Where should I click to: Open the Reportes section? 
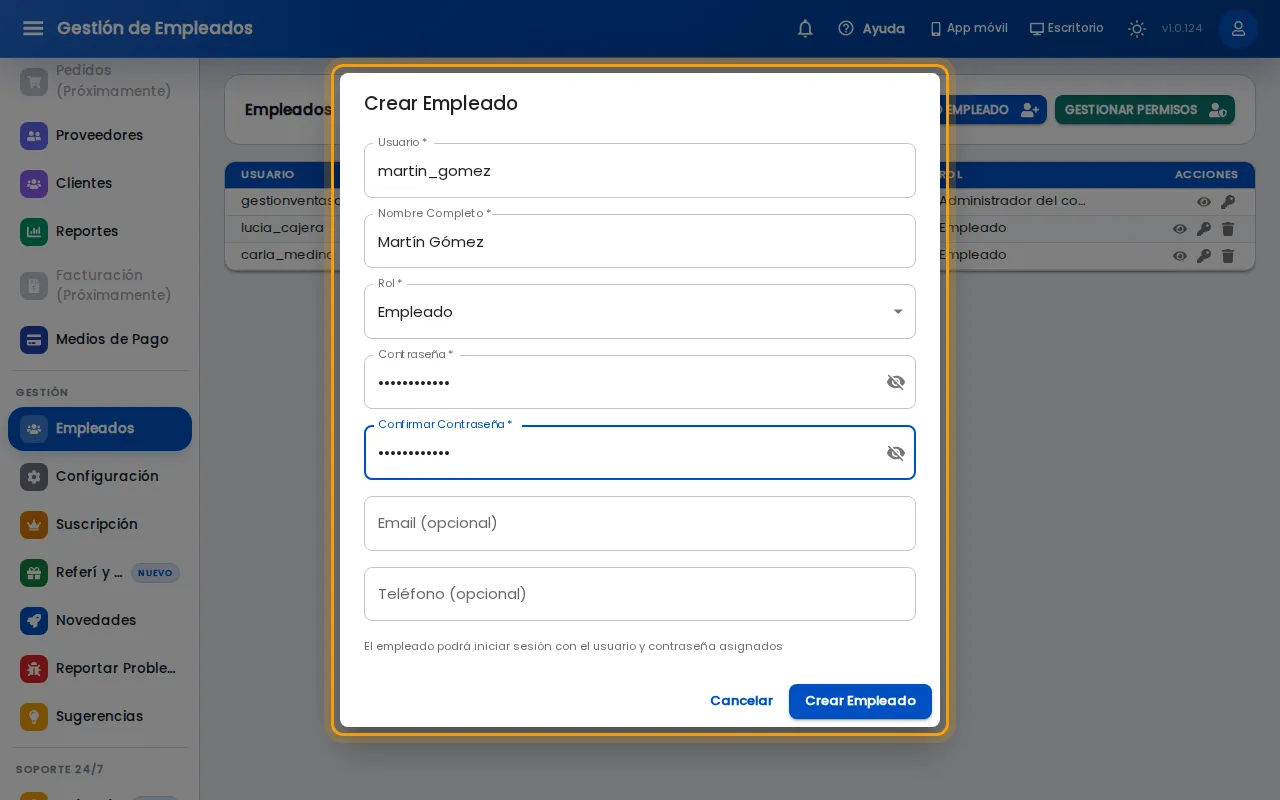coord(100,231)
